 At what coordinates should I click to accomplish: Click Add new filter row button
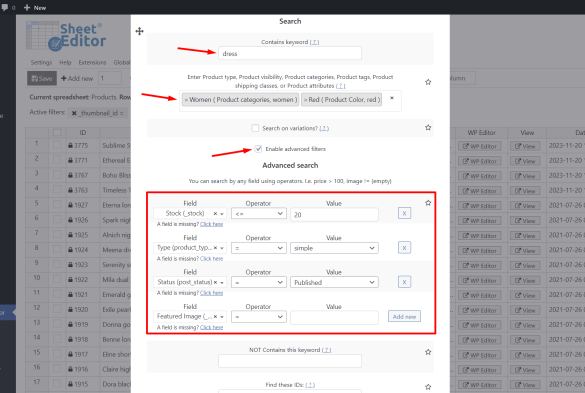[x=404, y=316]
